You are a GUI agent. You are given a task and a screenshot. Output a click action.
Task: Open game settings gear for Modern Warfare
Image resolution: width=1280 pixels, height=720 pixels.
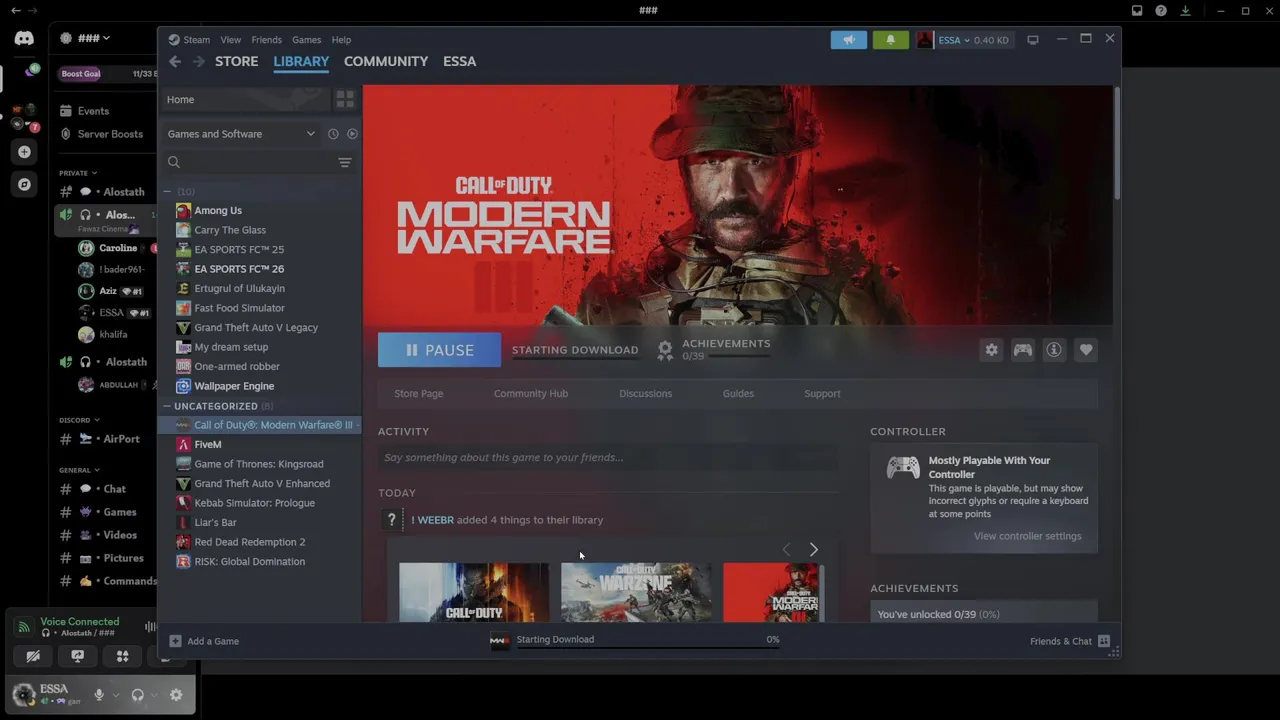991,350
